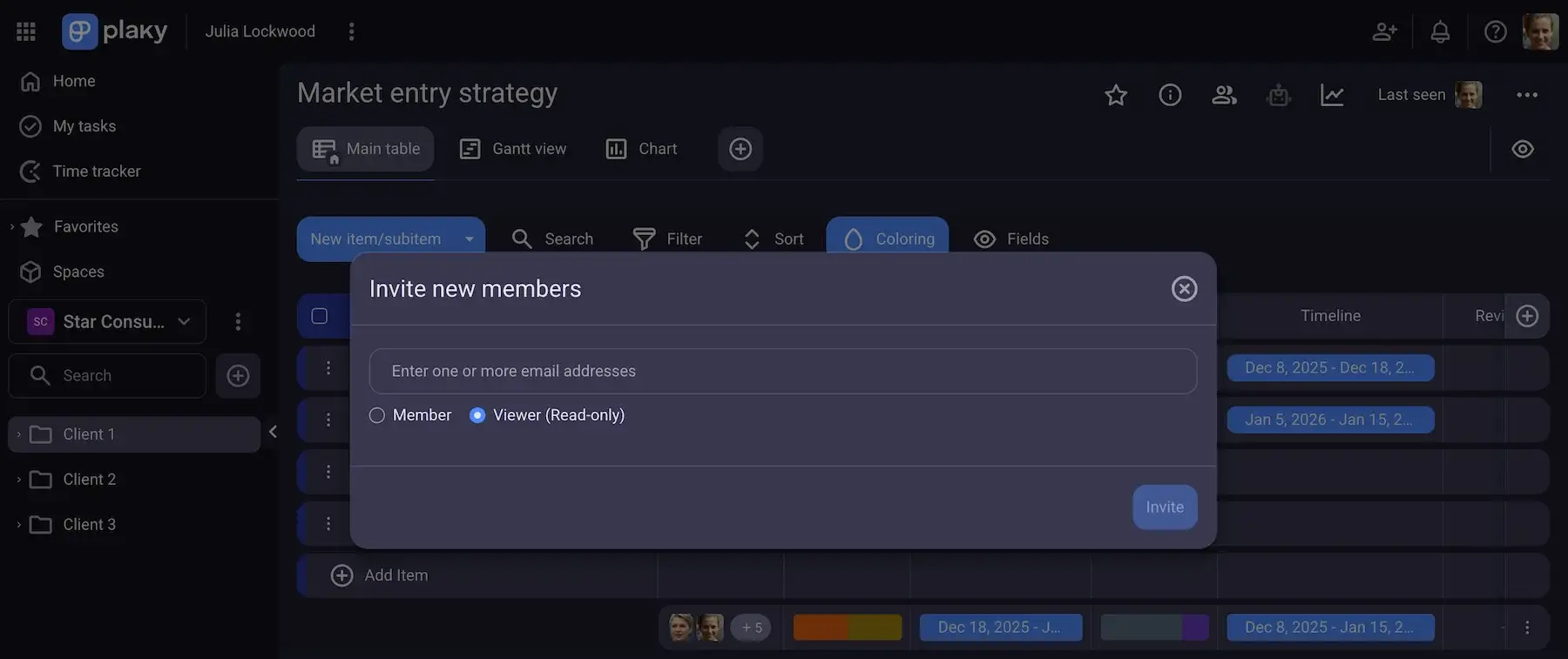This screenshot has height=659, width=1568.
Task: Switch to the Gantt view tab
Action: click(513, 149)
